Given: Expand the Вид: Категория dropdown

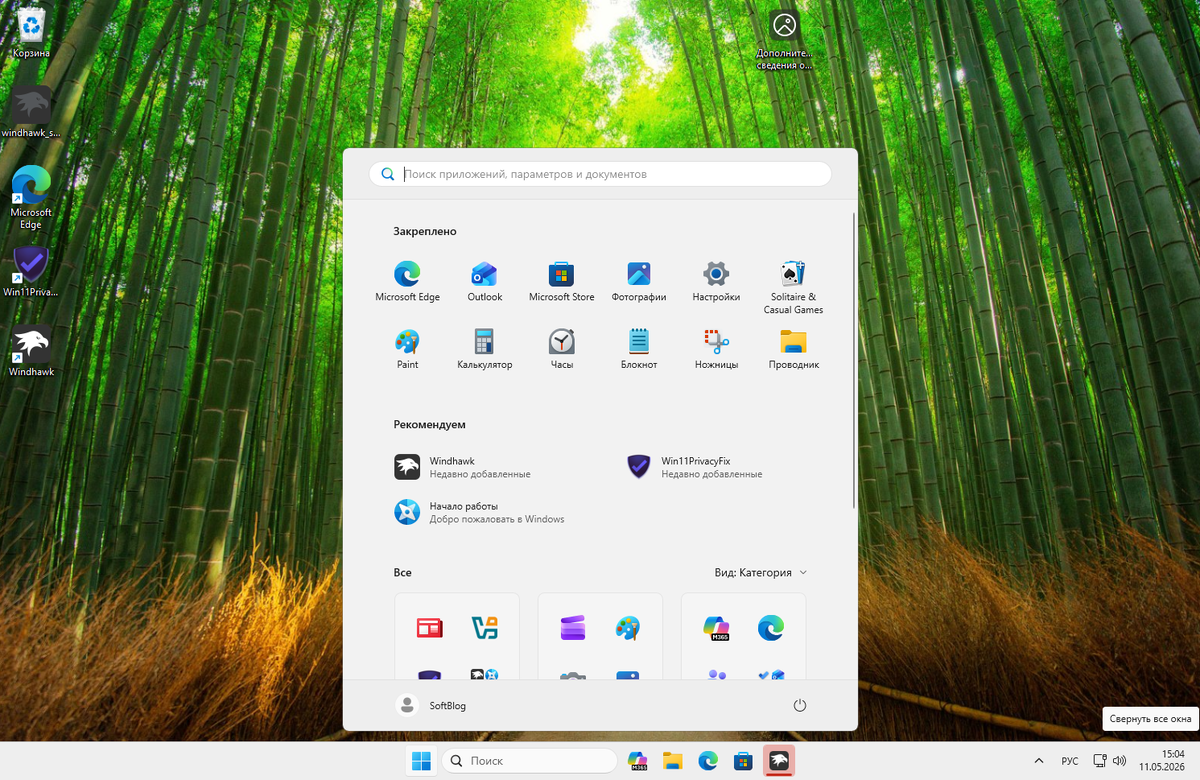Looking at the screenshot, I should coord(761,573).
